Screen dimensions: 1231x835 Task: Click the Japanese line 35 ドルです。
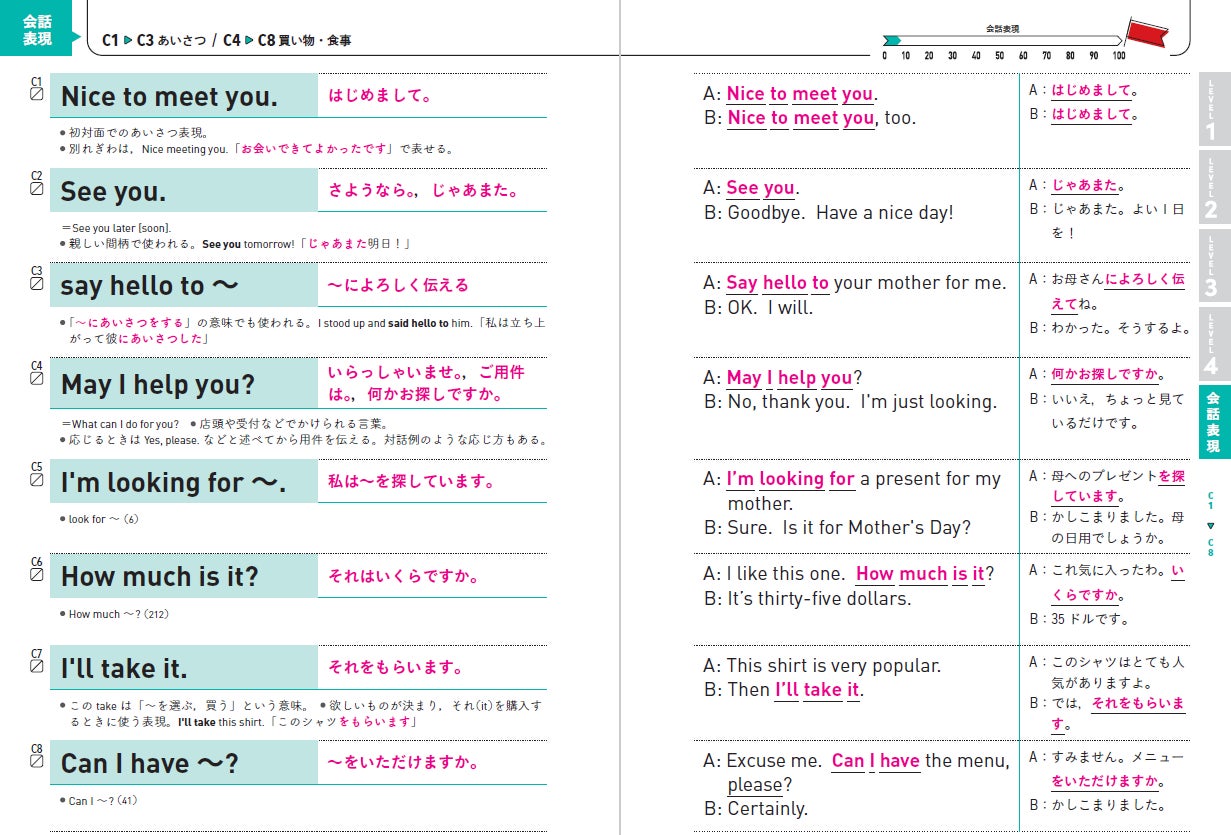coord(1090,619)
